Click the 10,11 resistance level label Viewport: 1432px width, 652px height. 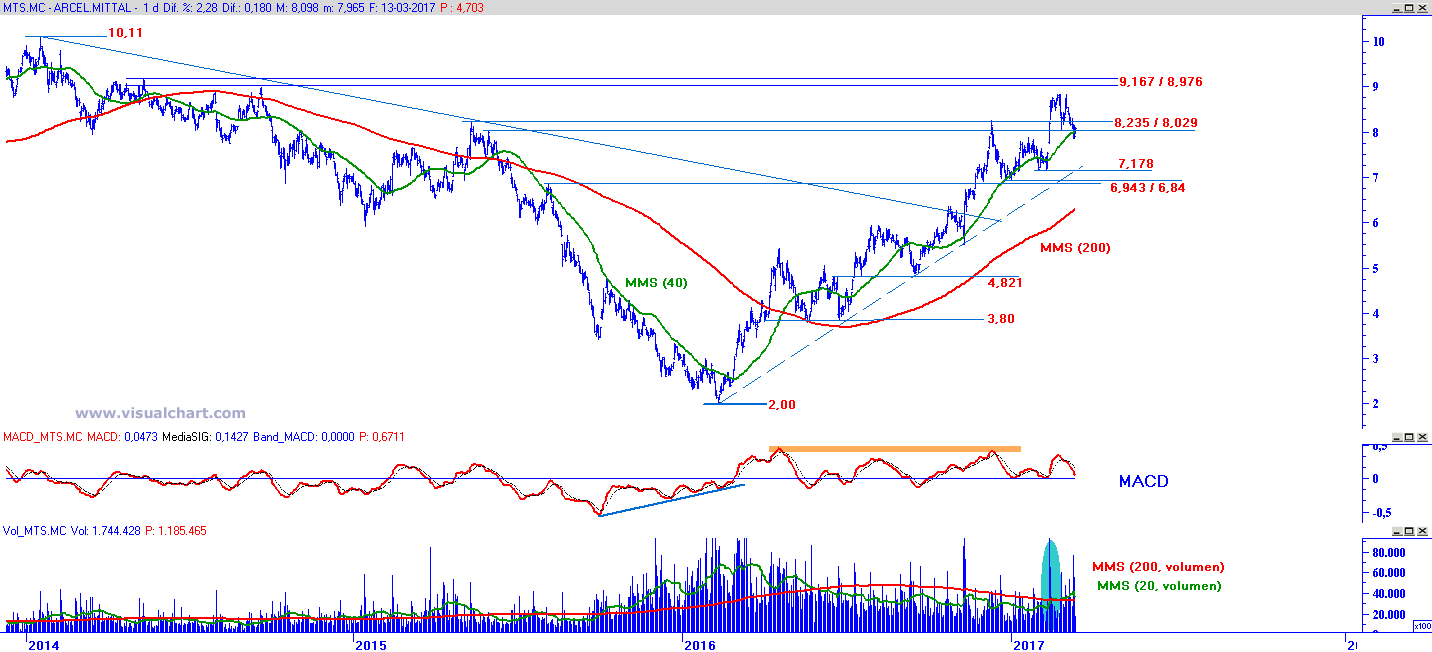(125, 33)
